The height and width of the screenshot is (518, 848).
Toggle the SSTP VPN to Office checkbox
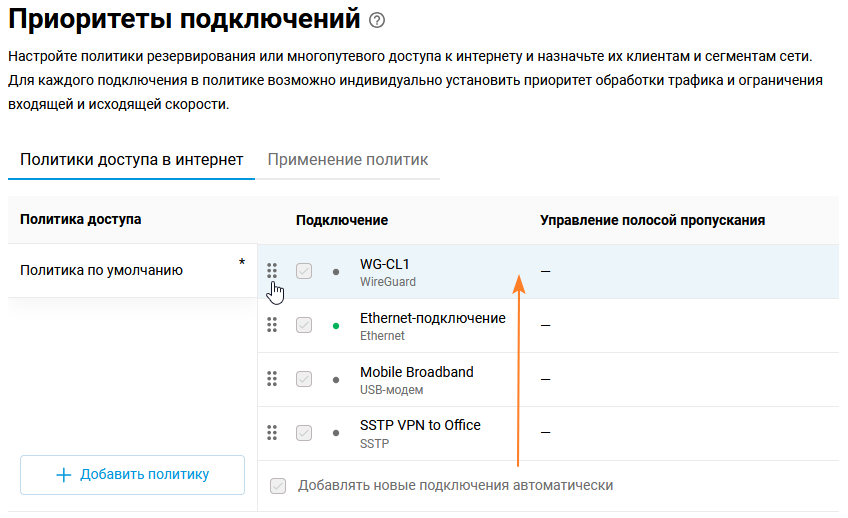[304, 433]
